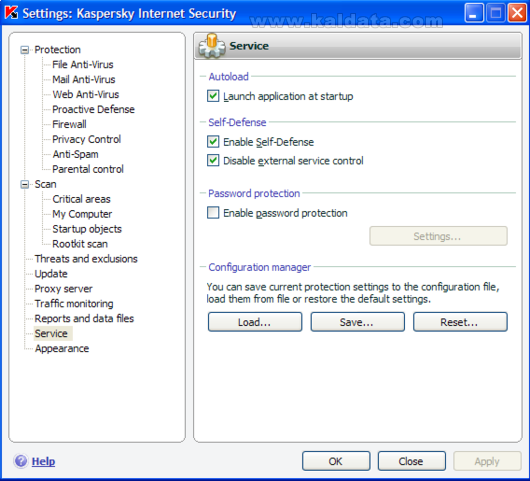Confirm settings with the OK button
Image resolution: width=530 pixels, height=481 pixels.
336,461
